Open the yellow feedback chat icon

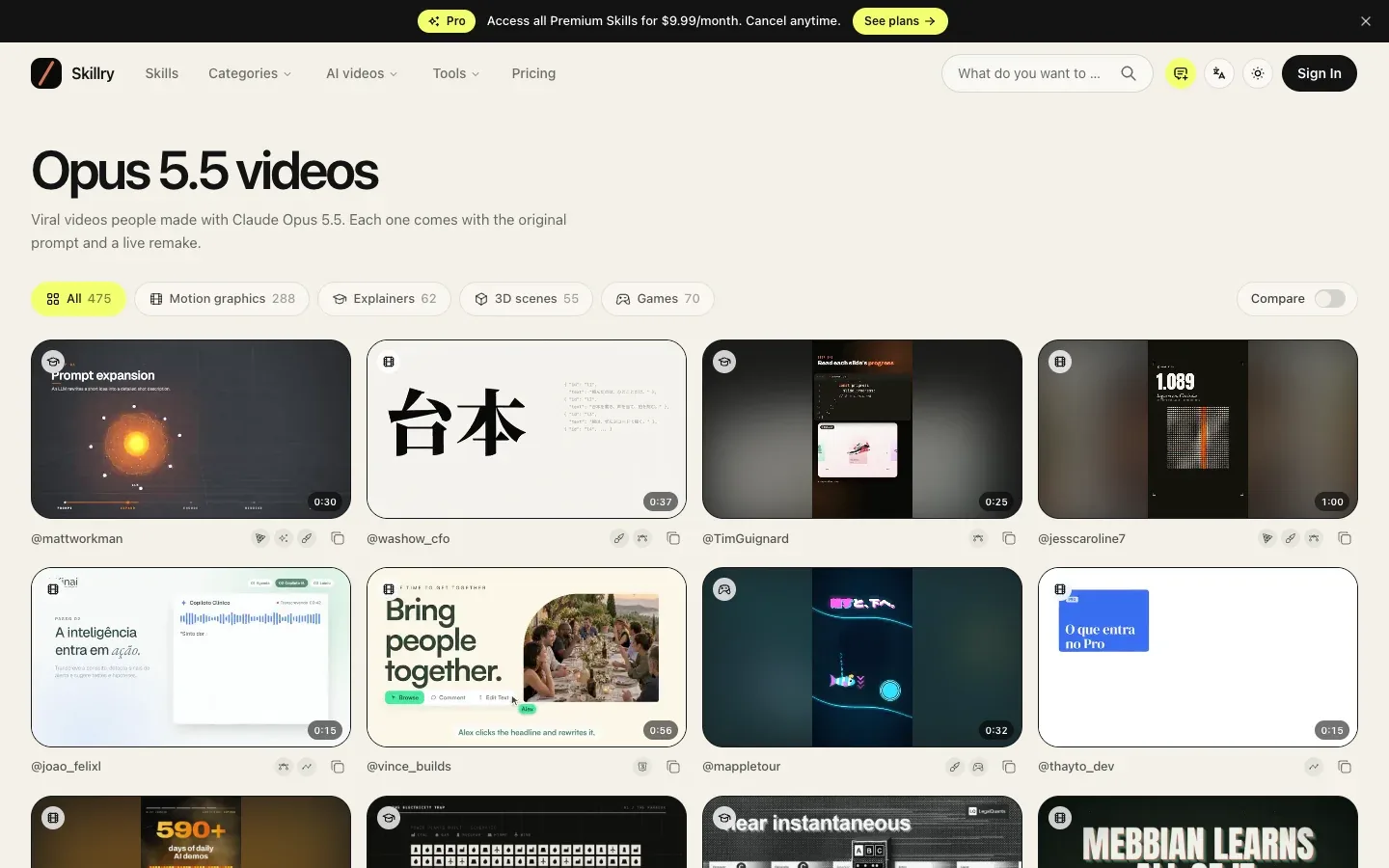pyautogui.click(x=1181, y=73)
